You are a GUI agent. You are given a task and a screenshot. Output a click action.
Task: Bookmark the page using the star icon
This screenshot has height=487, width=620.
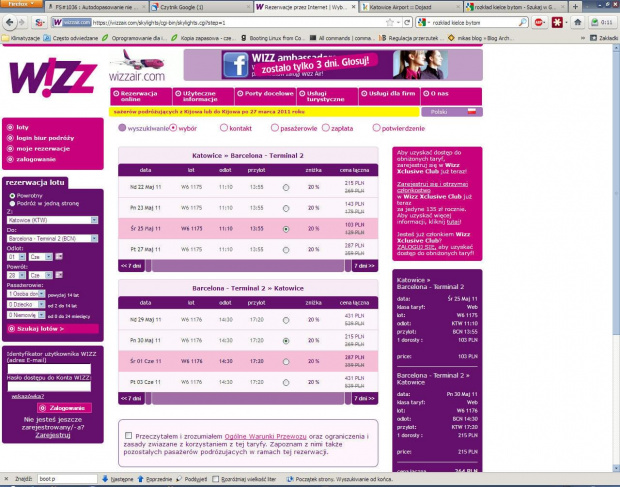click(389, 23)
